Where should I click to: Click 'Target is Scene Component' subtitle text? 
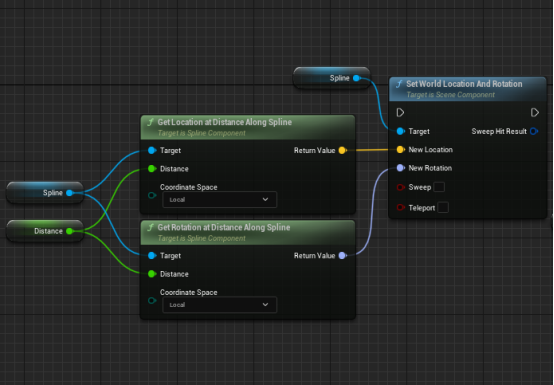click(450, 95)
